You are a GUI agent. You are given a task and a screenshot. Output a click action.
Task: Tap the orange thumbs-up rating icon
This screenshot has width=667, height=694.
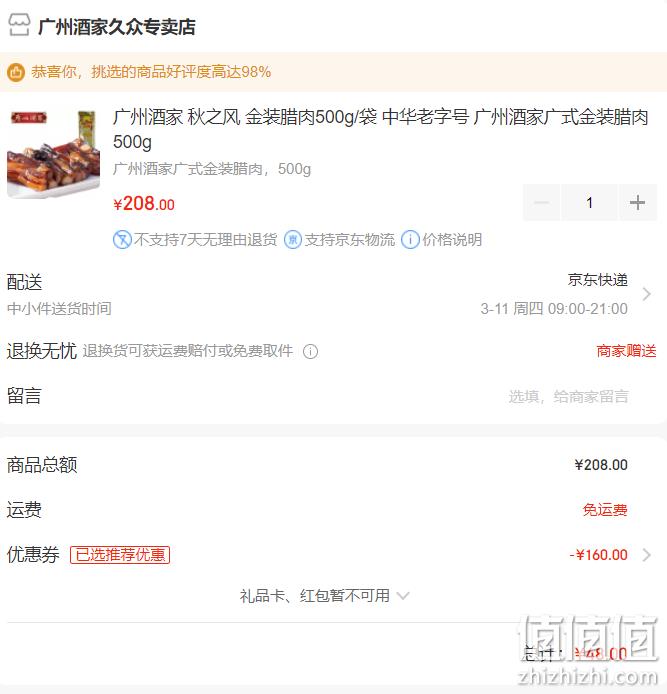[16, 72]
